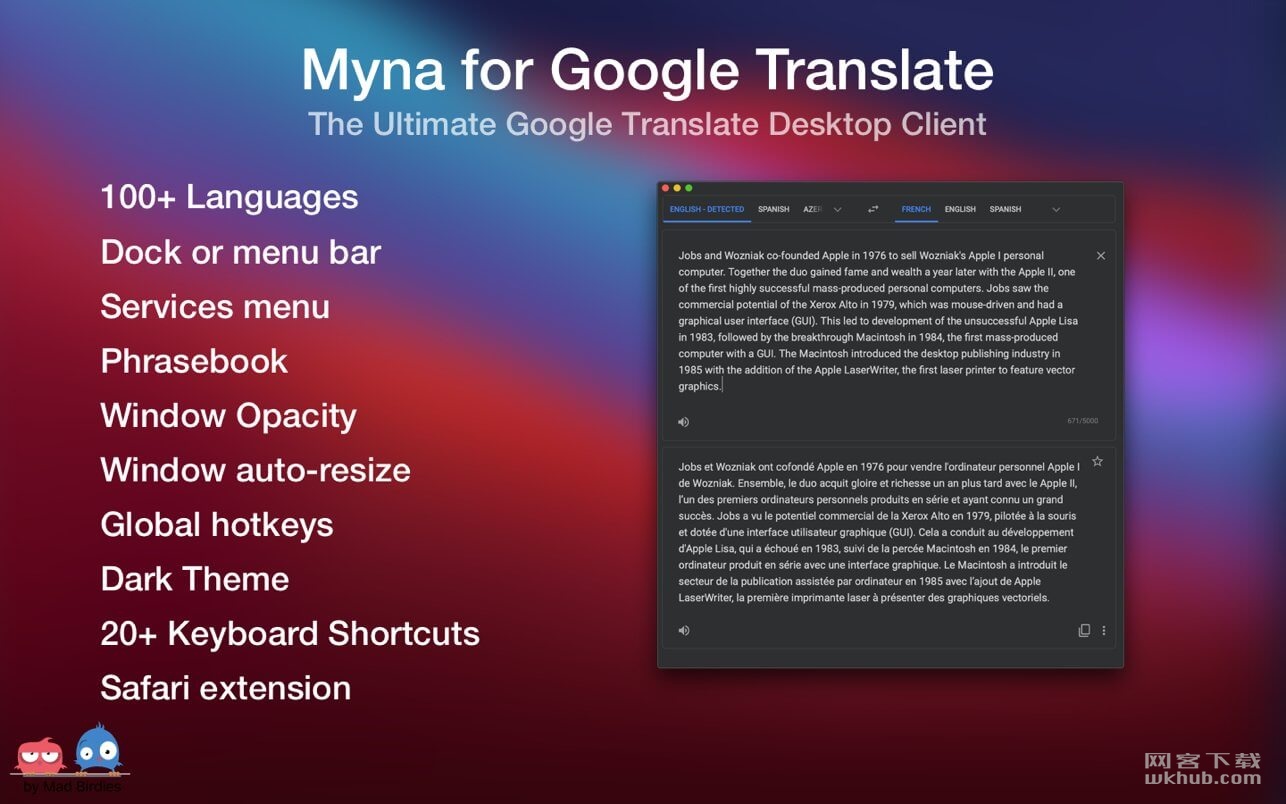Choose Spanish as the source language
This screenshot has width=1286, height=804.
tap(774, 209)
